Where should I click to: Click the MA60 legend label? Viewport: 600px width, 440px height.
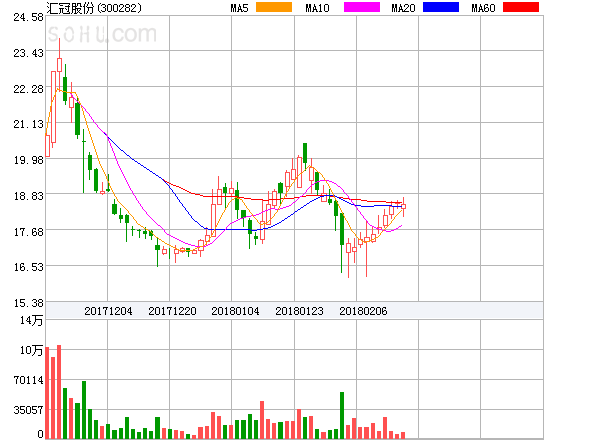[x=483, y=8]
